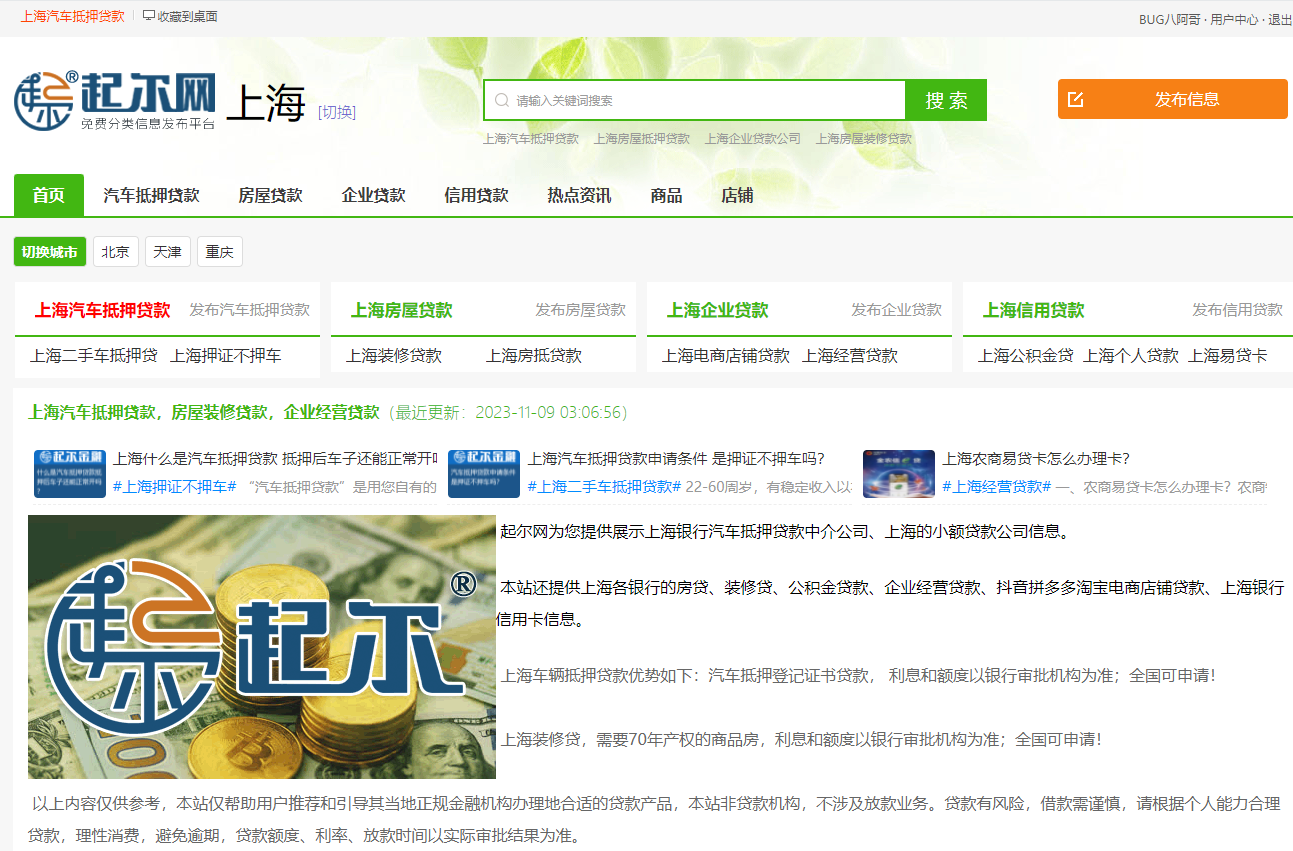Click the desktop icon next to 收藏到桌面
The height and width of the screenshot is (851, 1293).
tap(149, 16)
